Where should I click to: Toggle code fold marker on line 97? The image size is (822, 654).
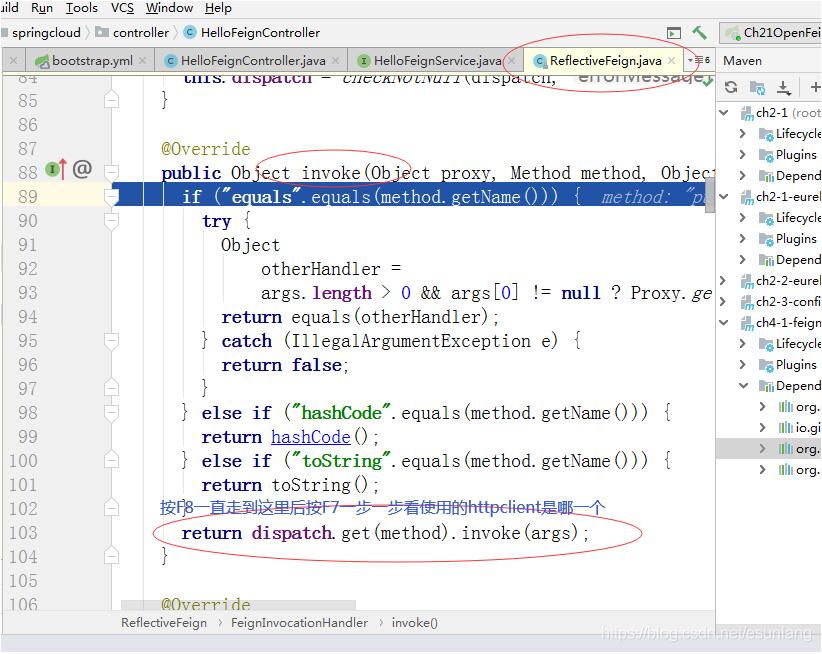(112, 388)
